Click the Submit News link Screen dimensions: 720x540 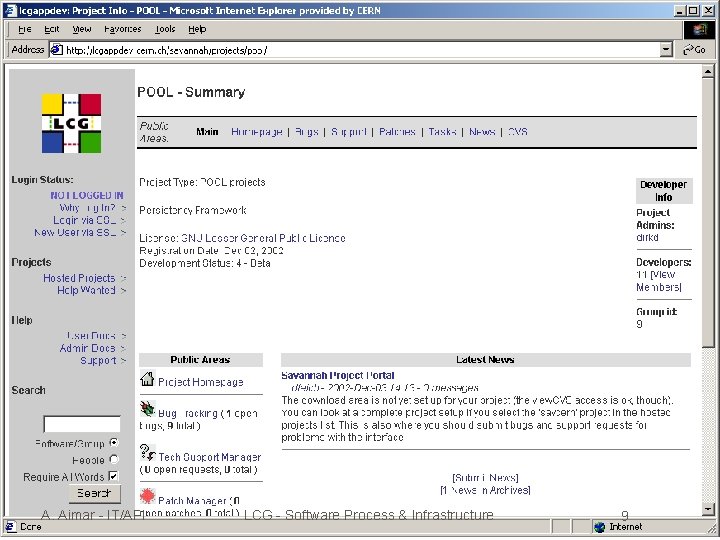485,478
